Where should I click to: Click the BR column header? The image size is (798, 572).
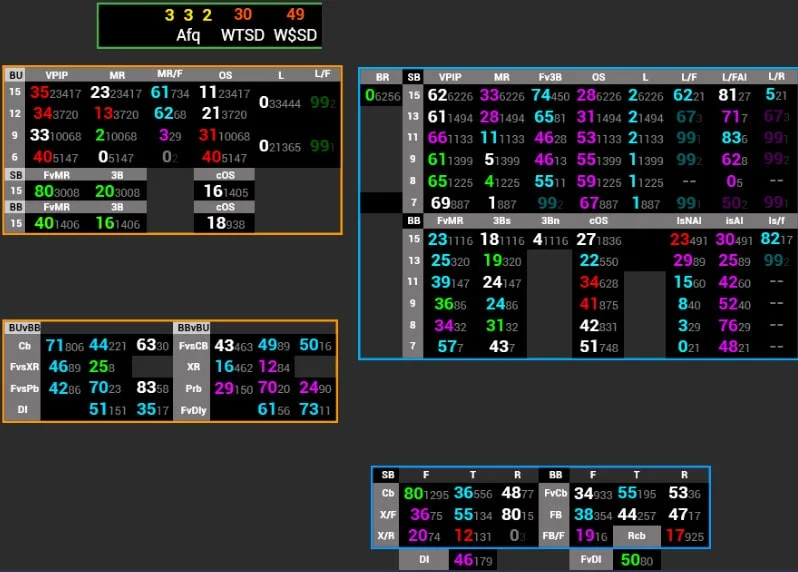(x=382, y=77)
